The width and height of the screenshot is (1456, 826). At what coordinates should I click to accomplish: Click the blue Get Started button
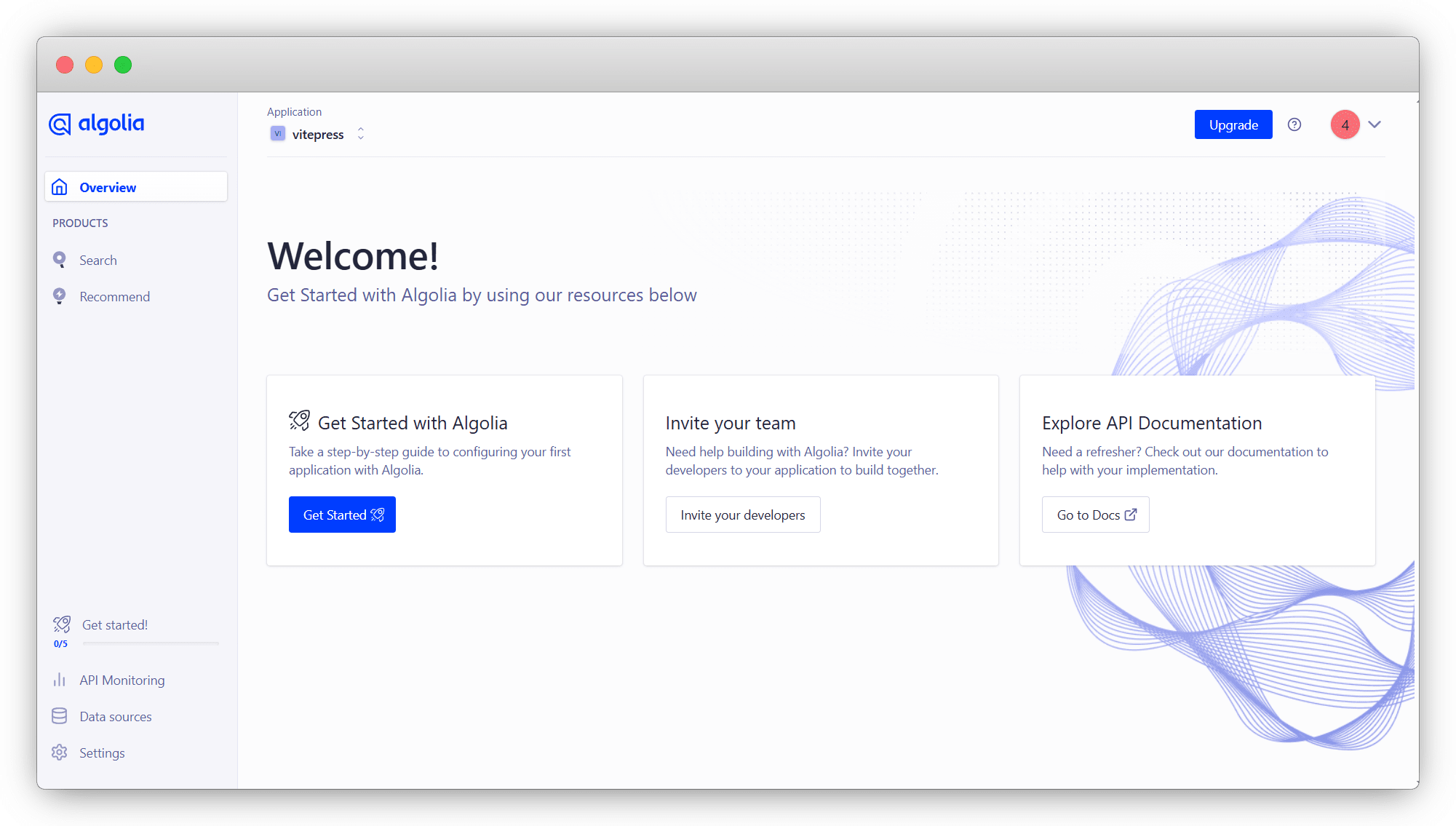342,515
